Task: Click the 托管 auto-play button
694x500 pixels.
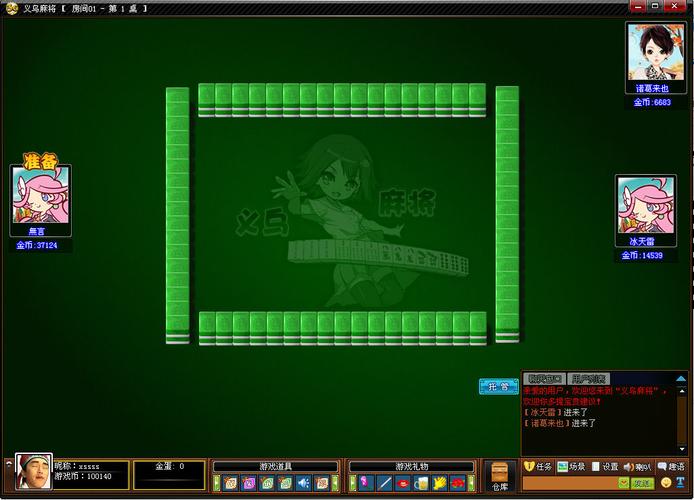Action: click(499, 386)
